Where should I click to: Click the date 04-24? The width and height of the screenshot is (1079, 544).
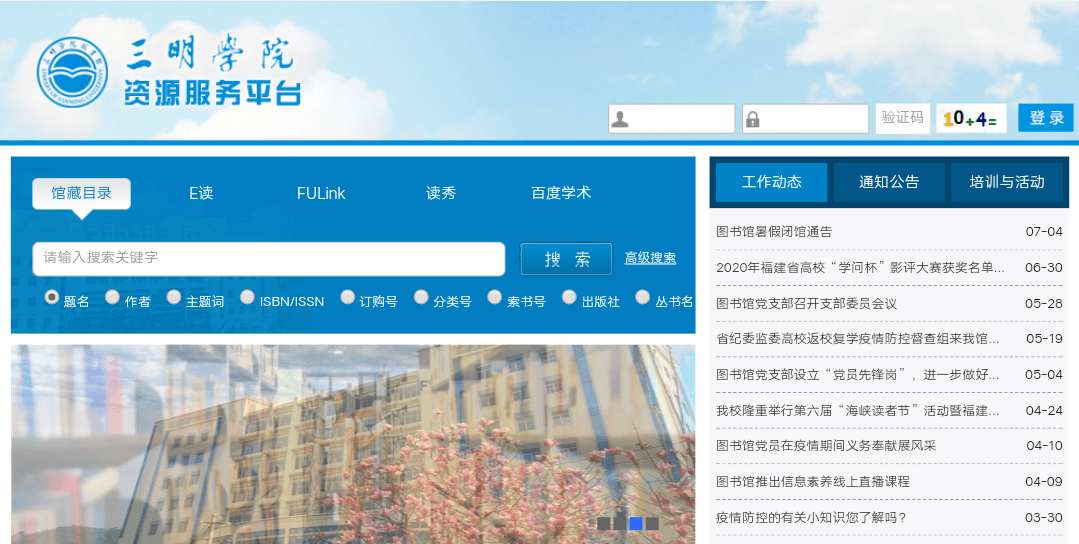pyautogui.click(x=1044, y=411)
